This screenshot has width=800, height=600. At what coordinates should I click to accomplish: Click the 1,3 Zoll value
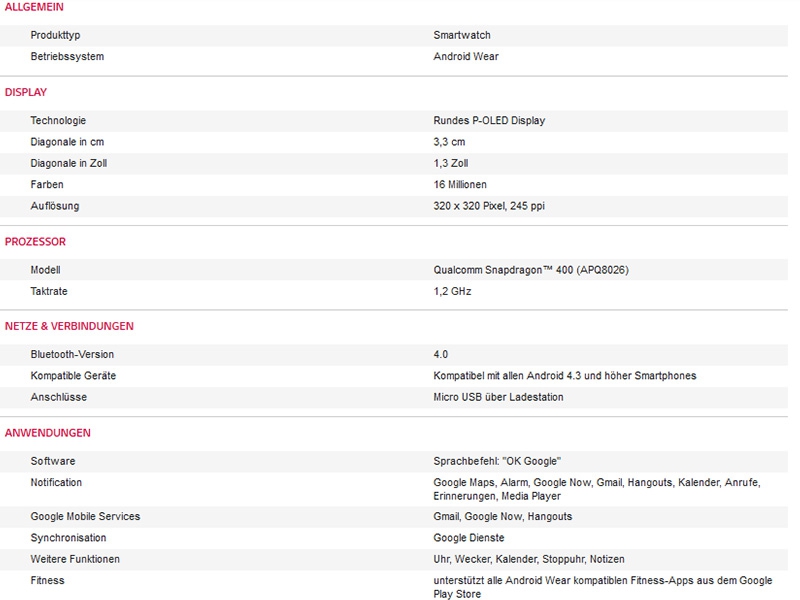click(451, 163)
